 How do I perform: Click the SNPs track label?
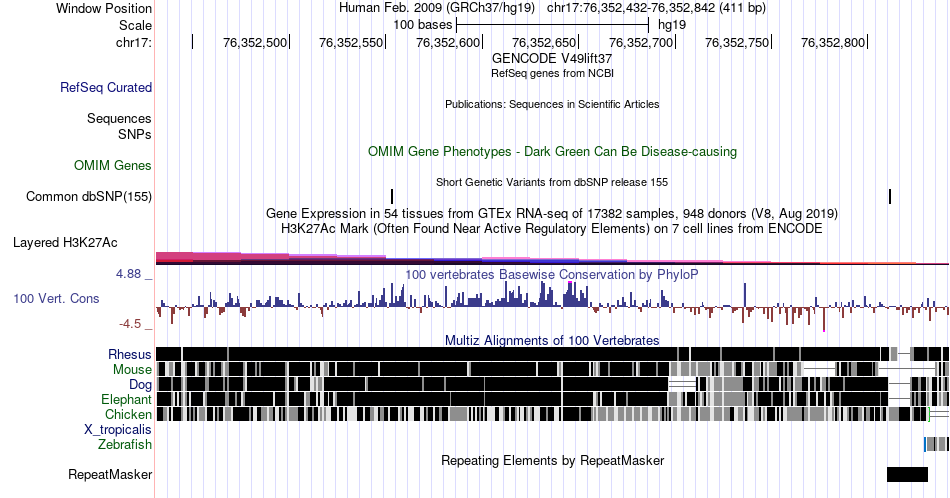click(x=135, y=134)
